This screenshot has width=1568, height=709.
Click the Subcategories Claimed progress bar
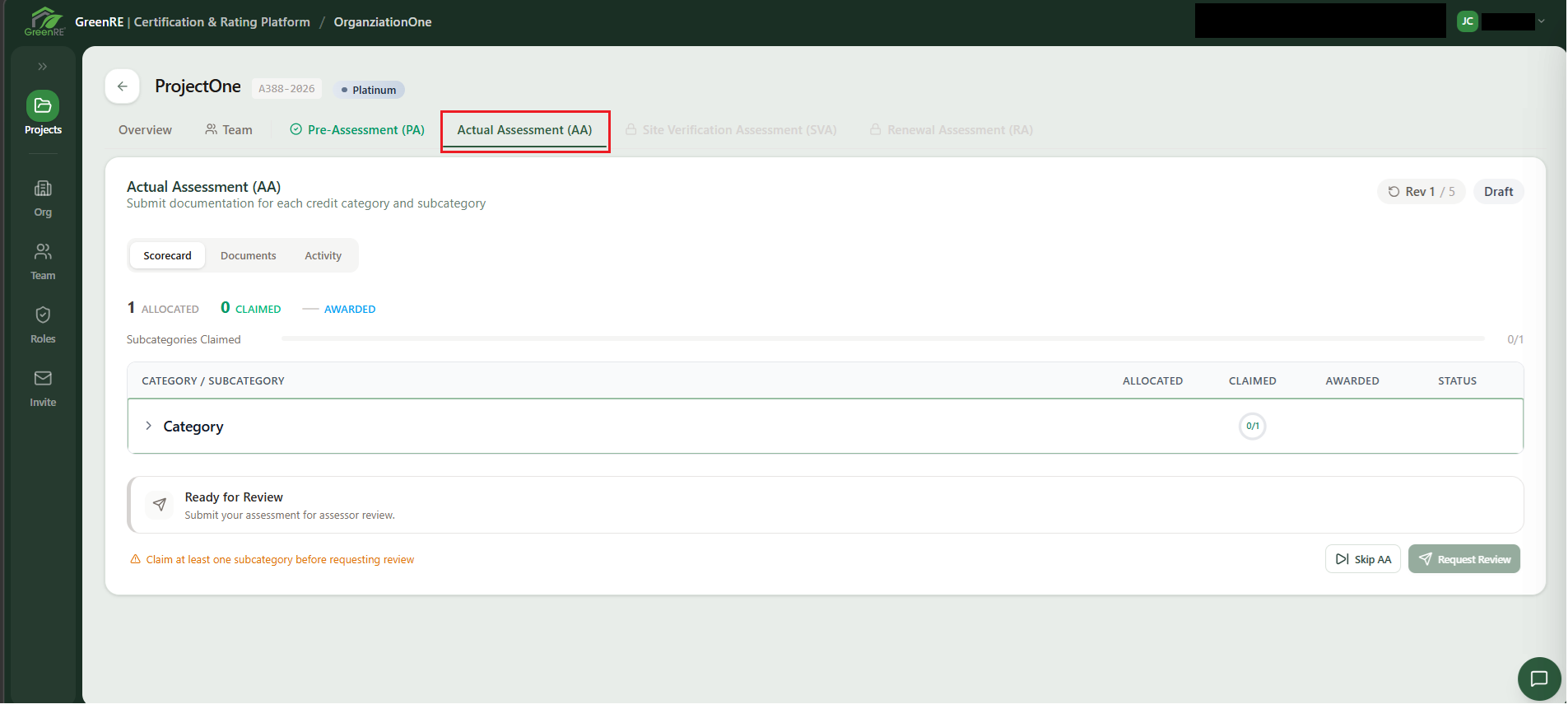coord(882,338)
